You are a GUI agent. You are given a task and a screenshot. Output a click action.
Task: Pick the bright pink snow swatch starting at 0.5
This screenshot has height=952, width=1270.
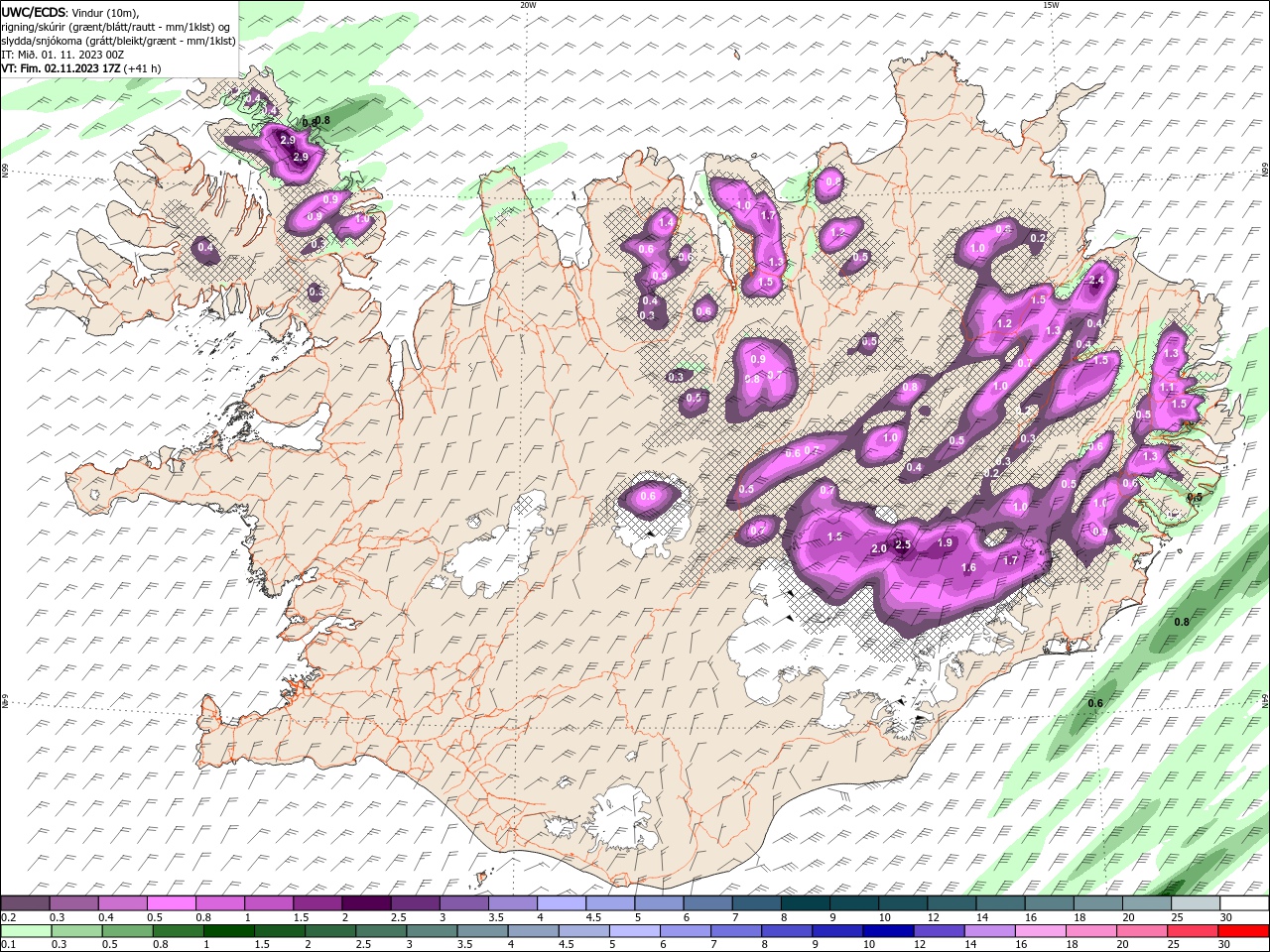[x=171, y=903]
